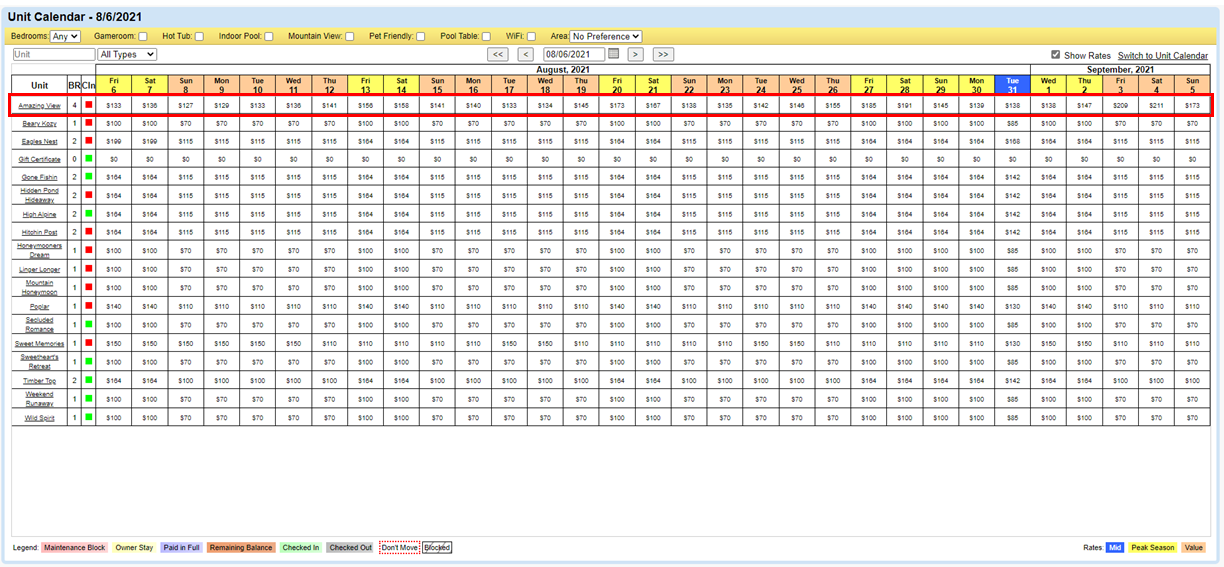Click the Don't Move legend item

[399, 548]
